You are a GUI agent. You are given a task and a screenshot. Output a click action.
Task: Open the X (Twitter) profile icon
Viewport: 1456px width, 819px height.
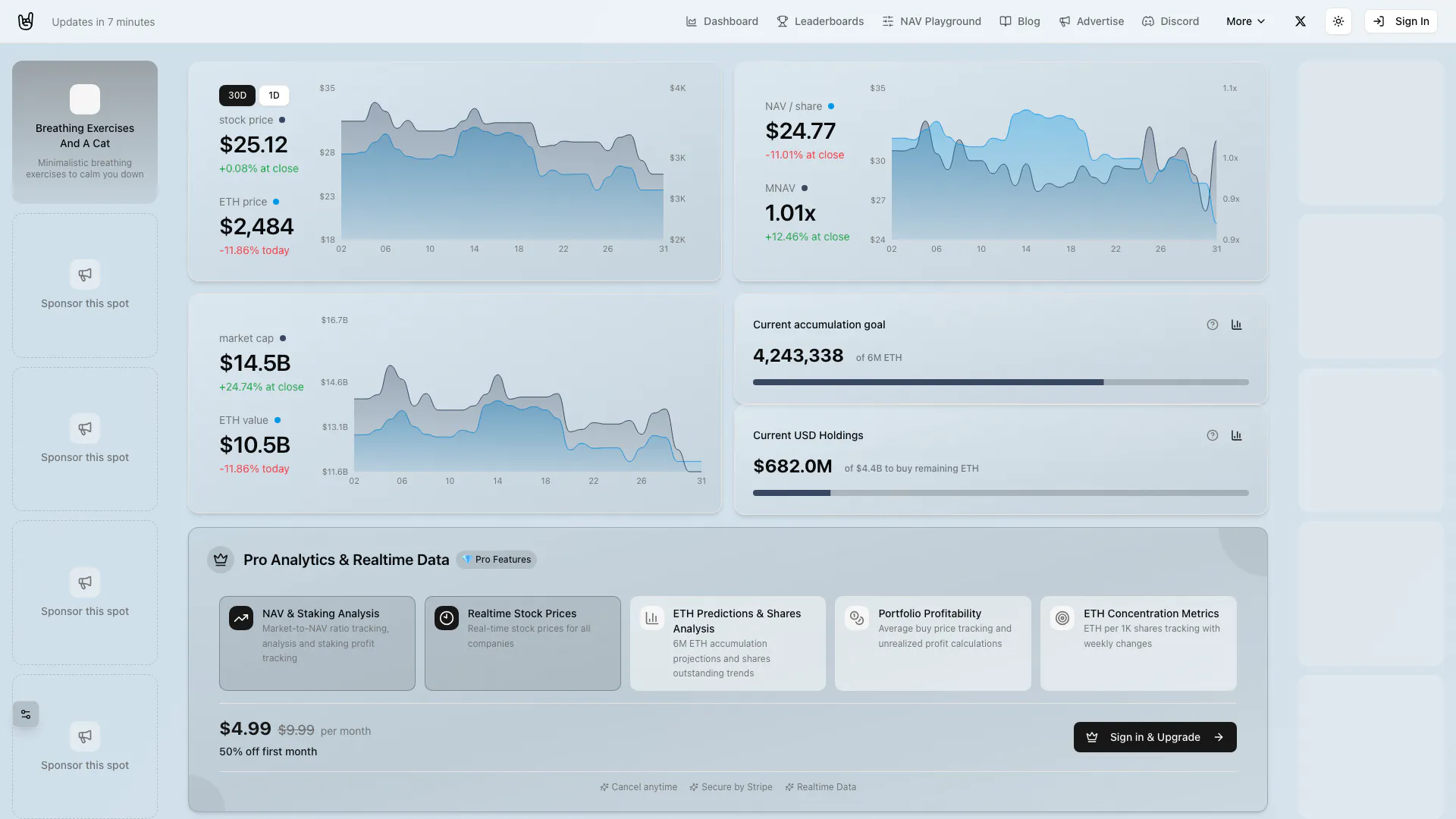coord(1300,21)
